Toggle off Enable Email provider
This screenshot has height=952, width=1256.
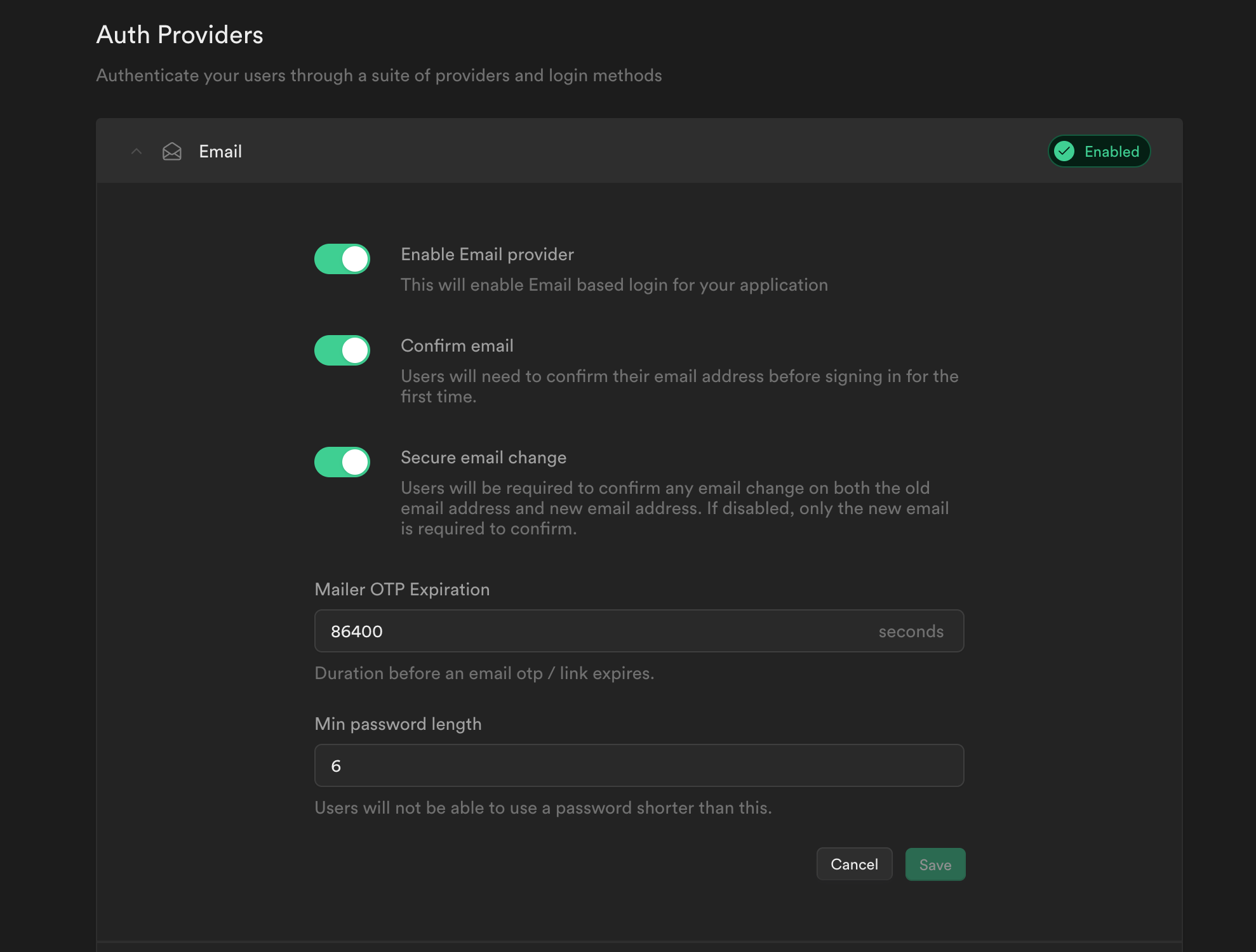click(x=342, y=258)
